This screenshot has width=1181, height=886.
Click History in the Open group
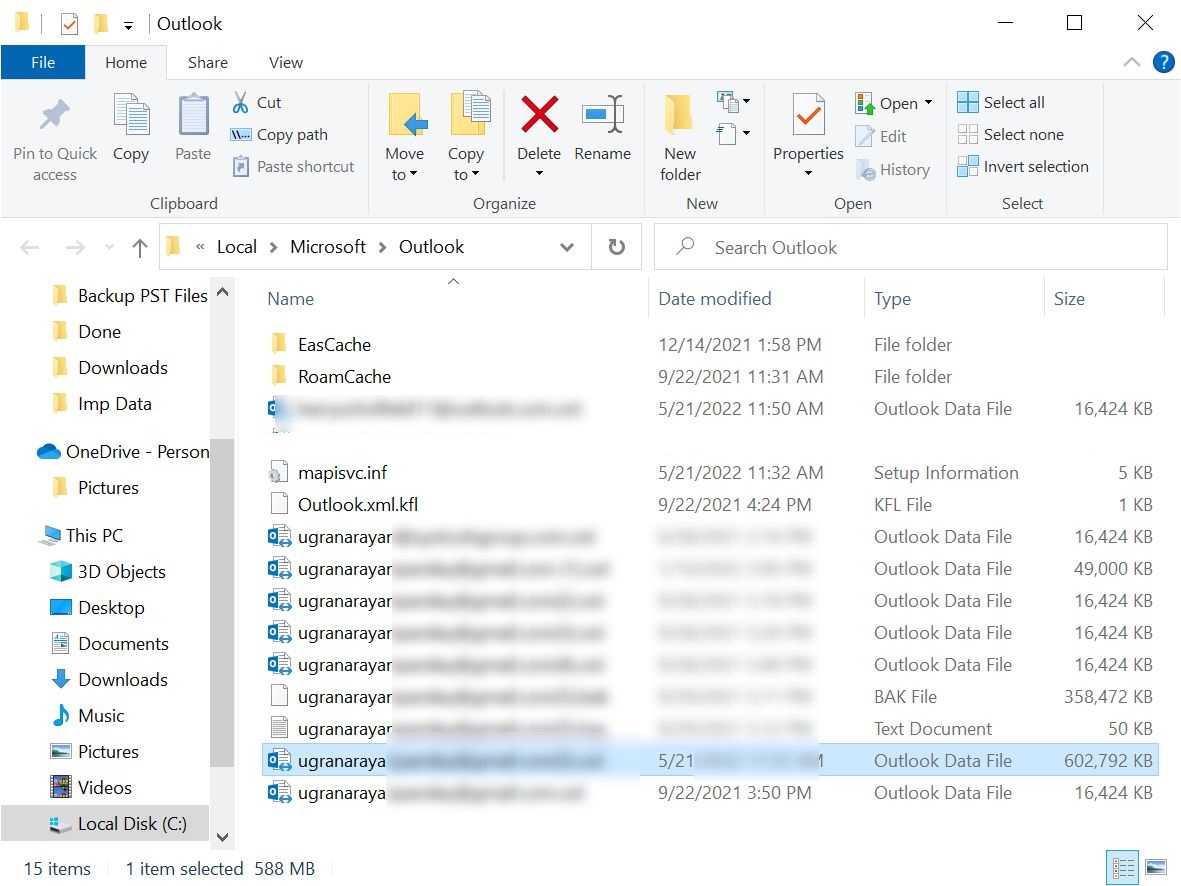893,170
